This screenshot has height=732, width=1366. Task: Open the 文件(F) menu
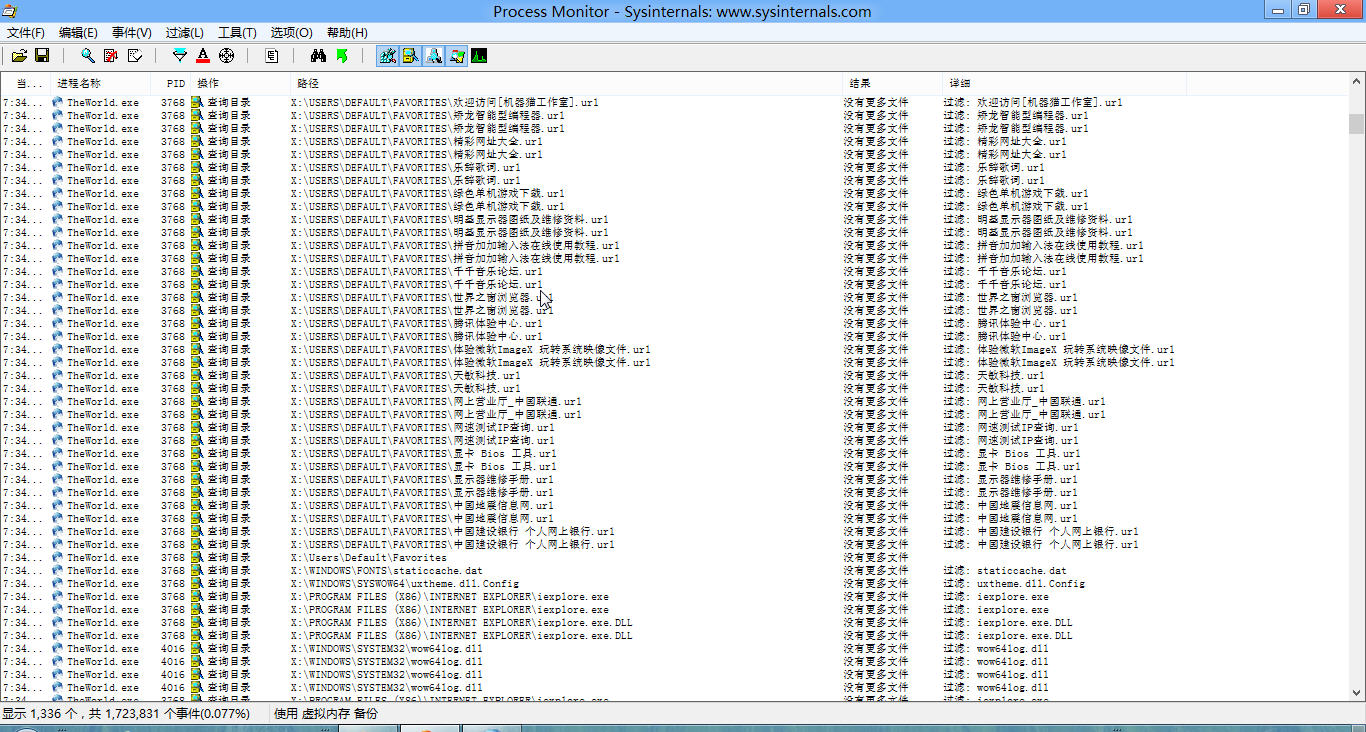tap(26, 33)
